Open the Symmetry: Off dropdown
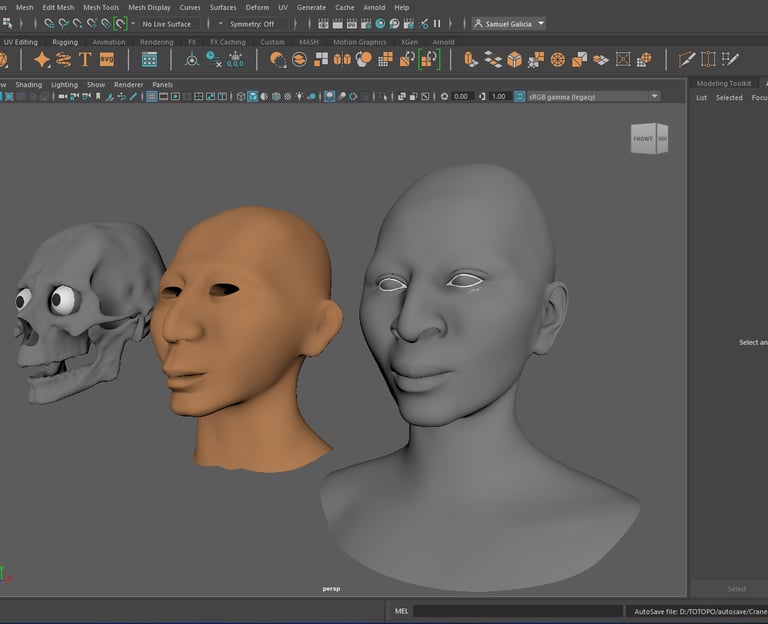This screenshot has height=624, width=768. pos(251,23)
